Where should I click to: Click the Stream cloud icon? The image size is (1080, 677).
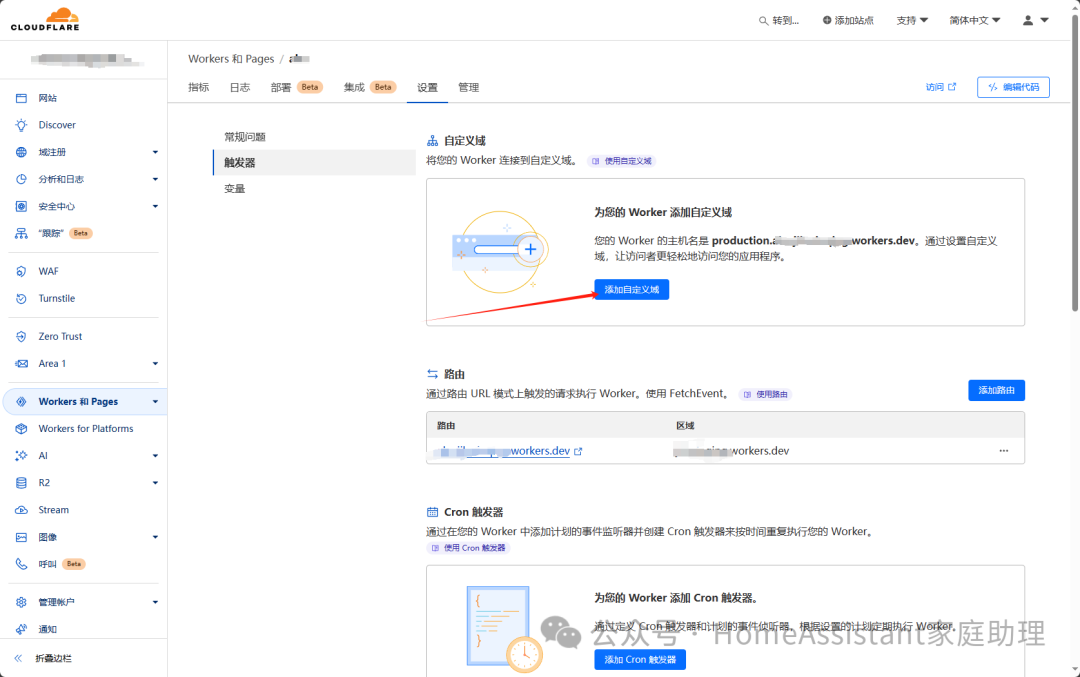[x=21, y=510]
